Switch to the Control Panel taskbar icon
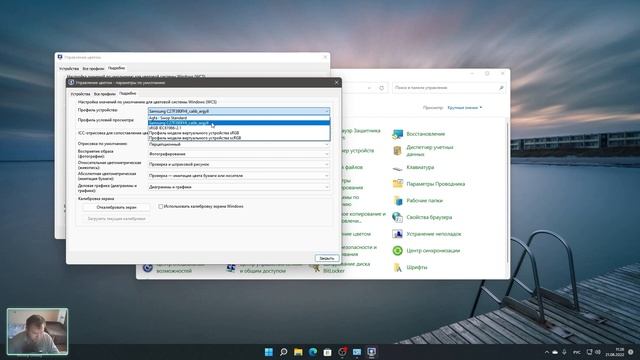Viewport: 640px width, 360px height. 357,352
